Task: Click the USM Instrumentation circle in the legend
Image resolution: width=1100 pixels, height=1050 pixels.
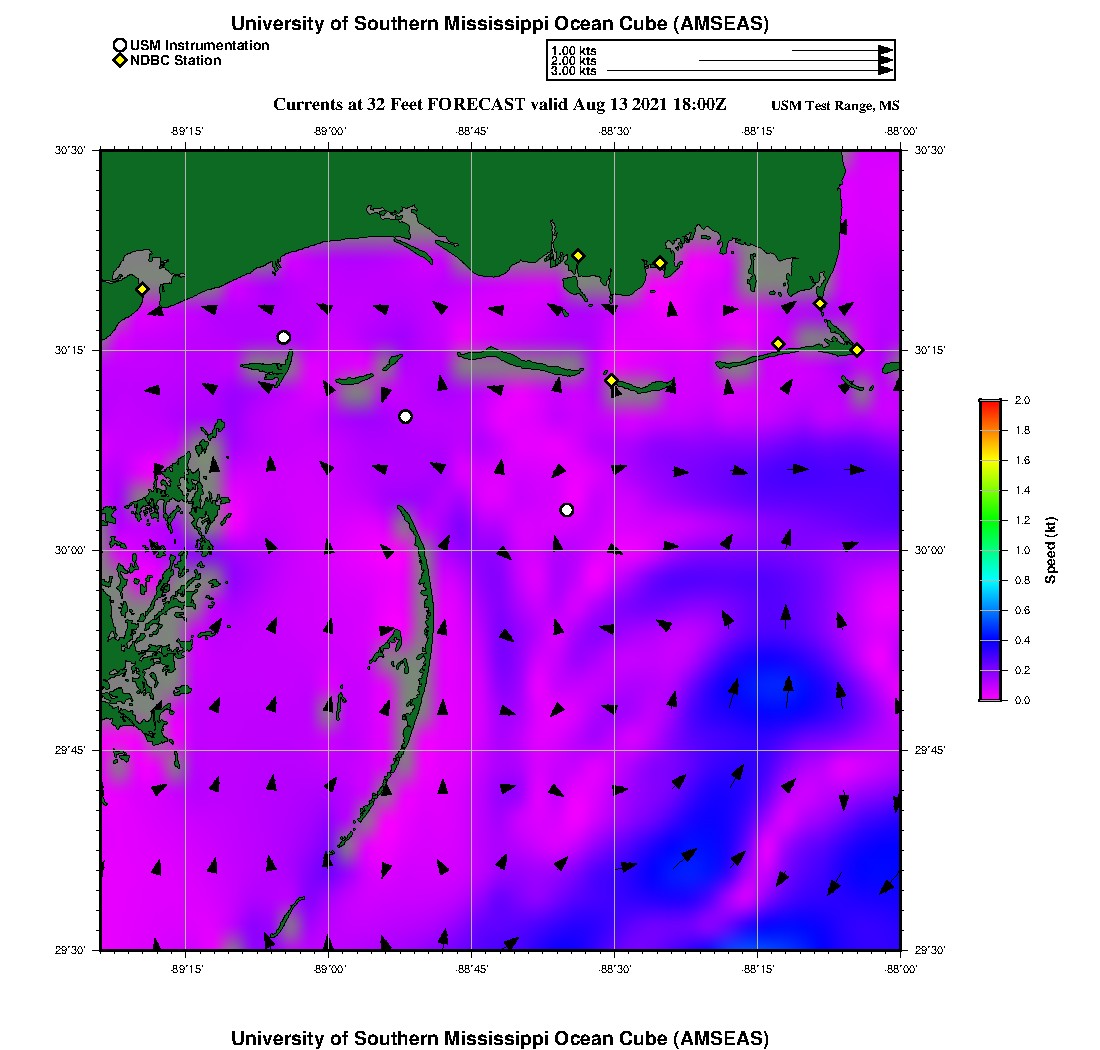Action: (x=120, y=45)
